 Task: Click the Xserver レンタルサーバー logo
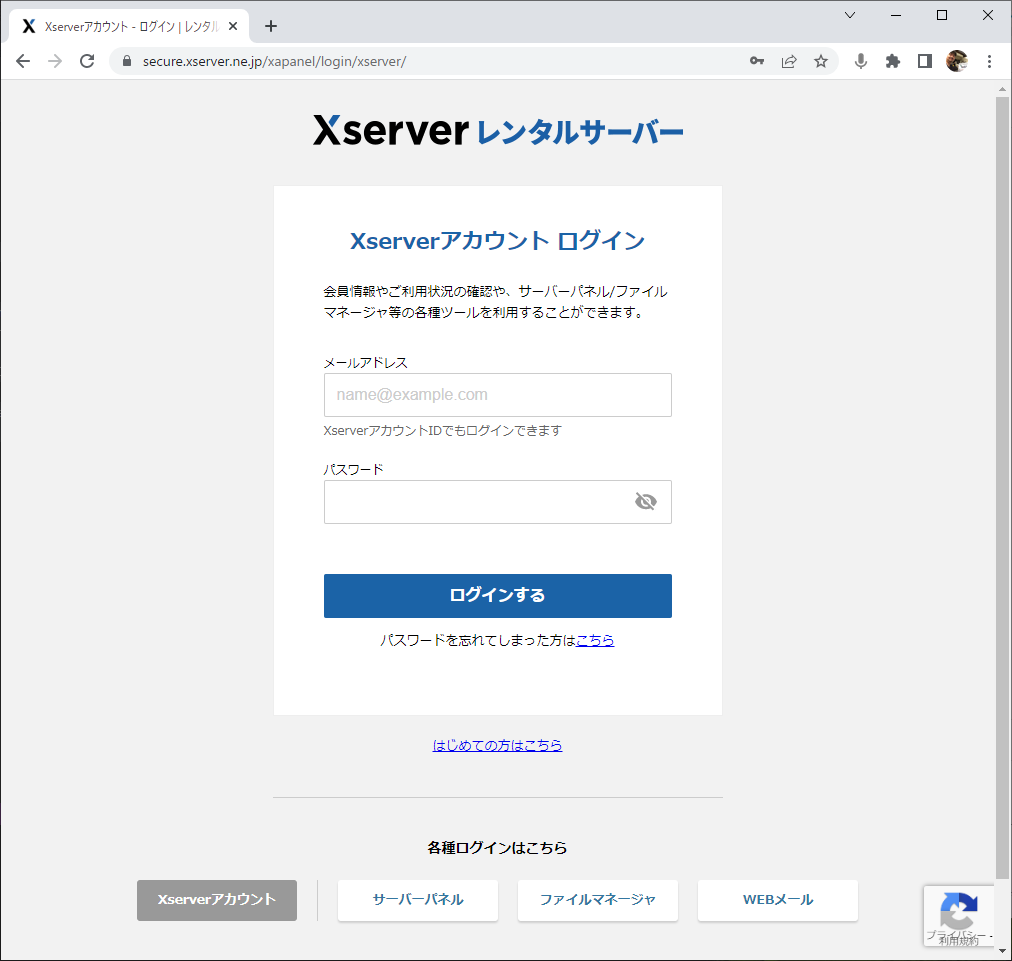coord(498,130)
